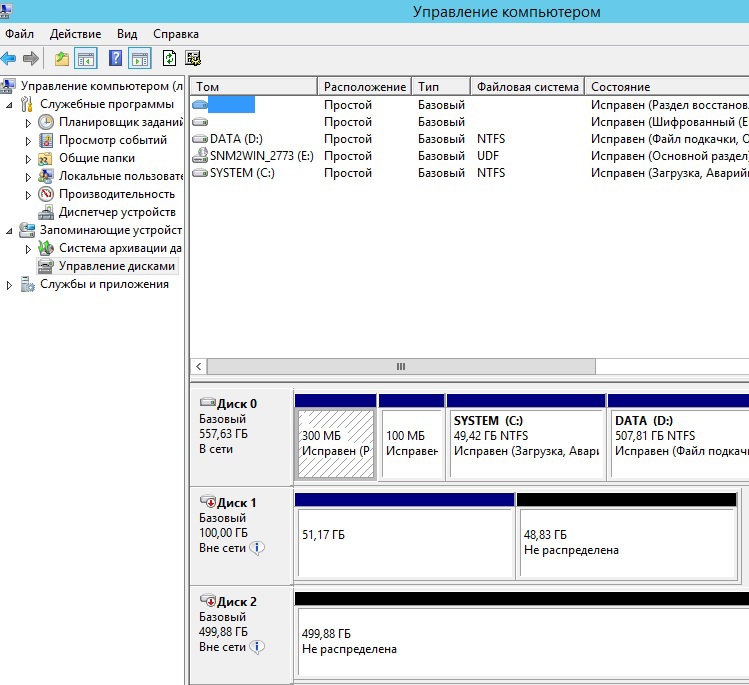
Task: Click the Диск 1 label panel
Action: coord(241,535)
